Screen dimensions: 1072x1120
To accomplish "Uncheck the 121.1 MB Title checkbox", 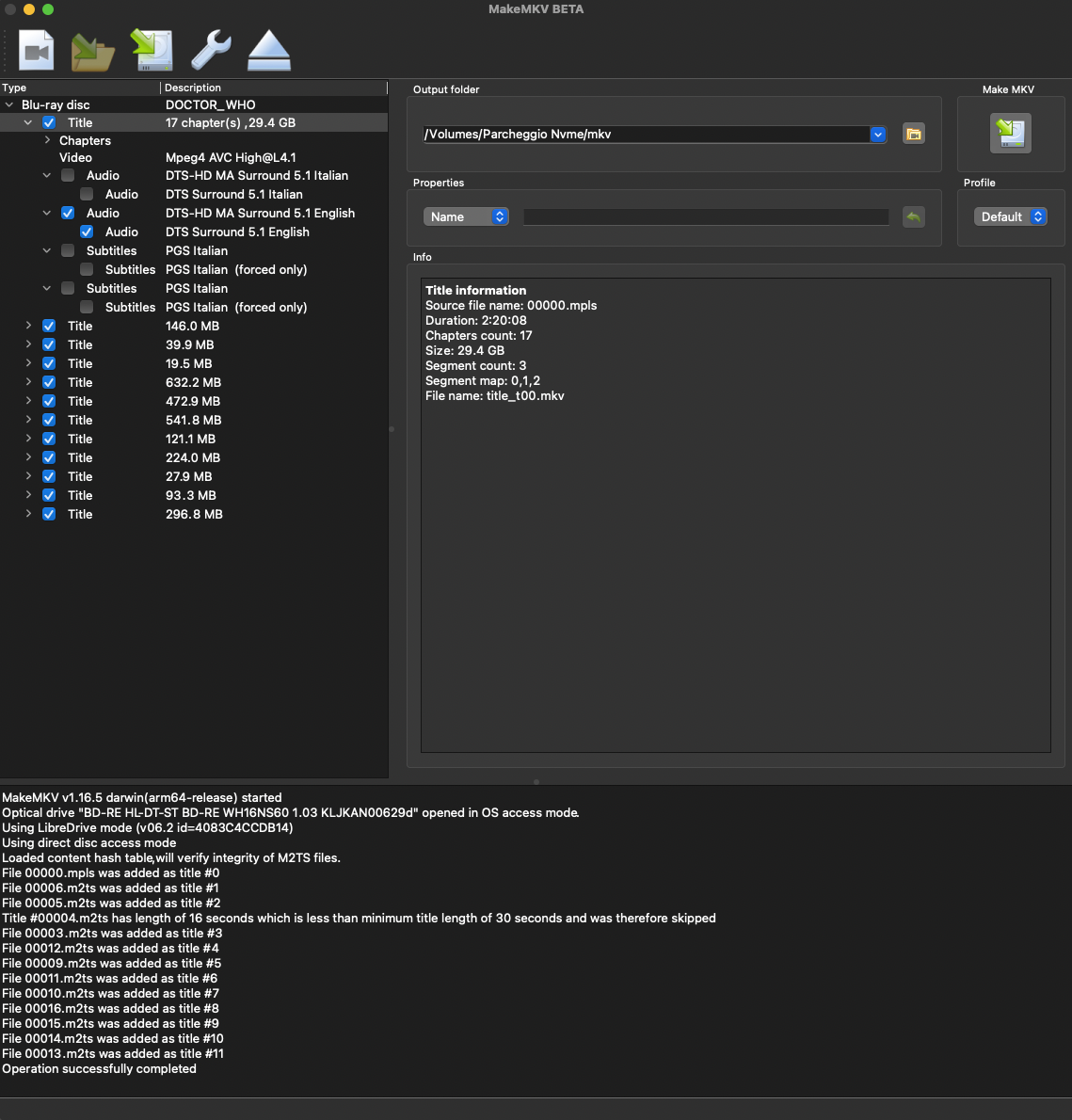I will 49,440.
